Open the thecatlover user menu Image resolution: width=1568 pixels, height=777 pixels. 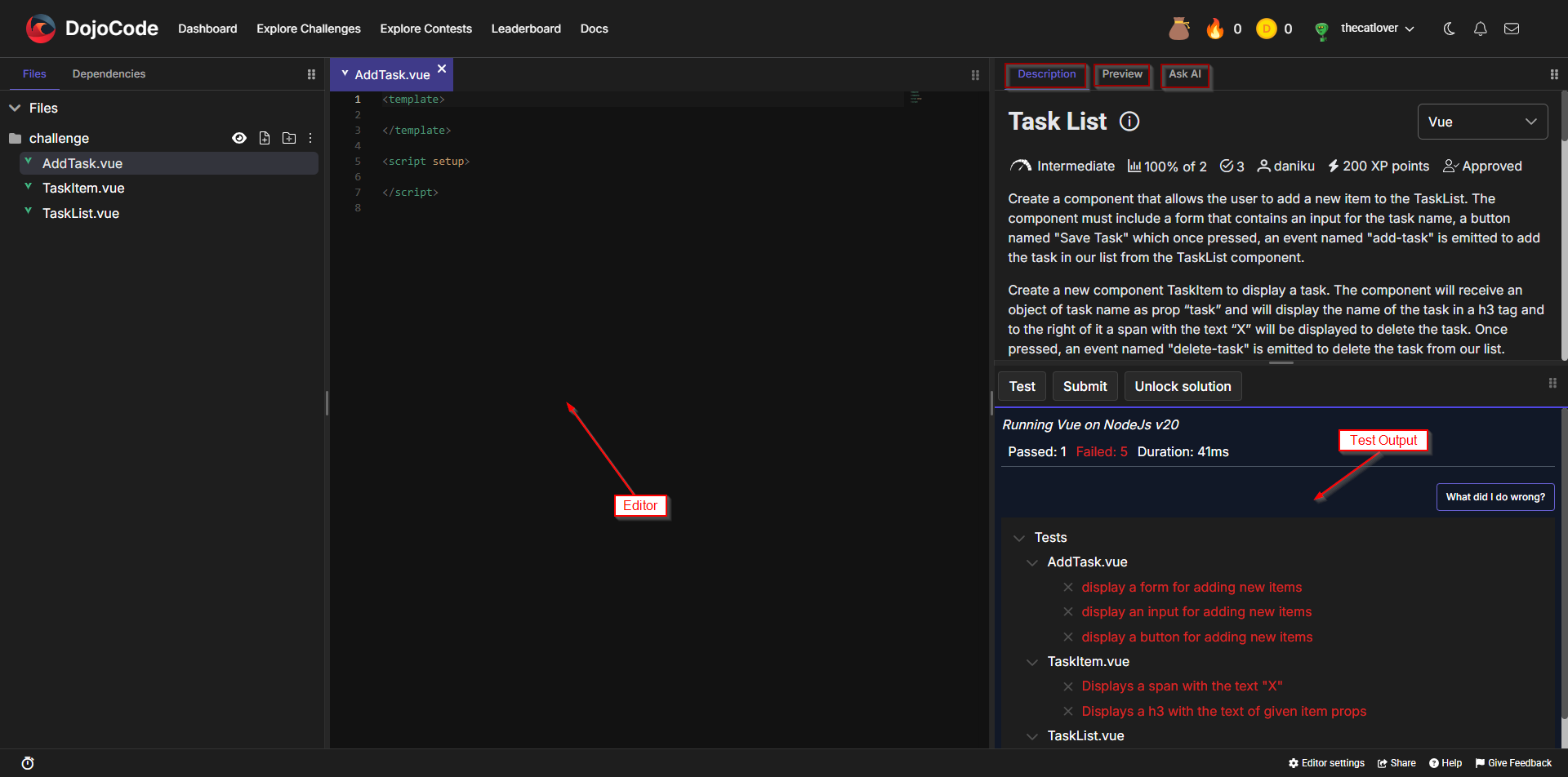click(1377, 29)
